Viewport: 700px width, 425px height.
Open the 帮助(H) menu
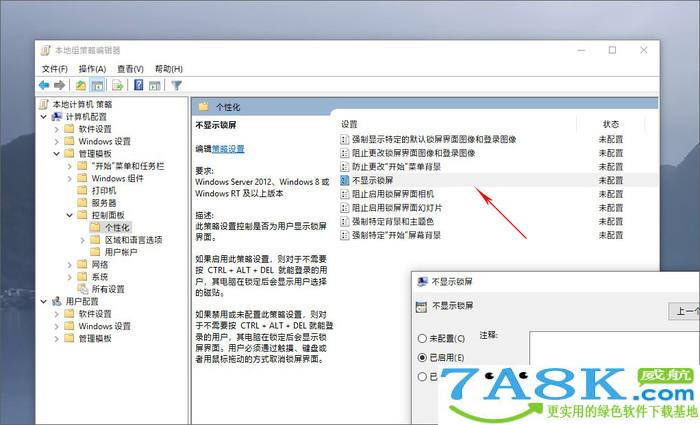[x=169, y=69]
